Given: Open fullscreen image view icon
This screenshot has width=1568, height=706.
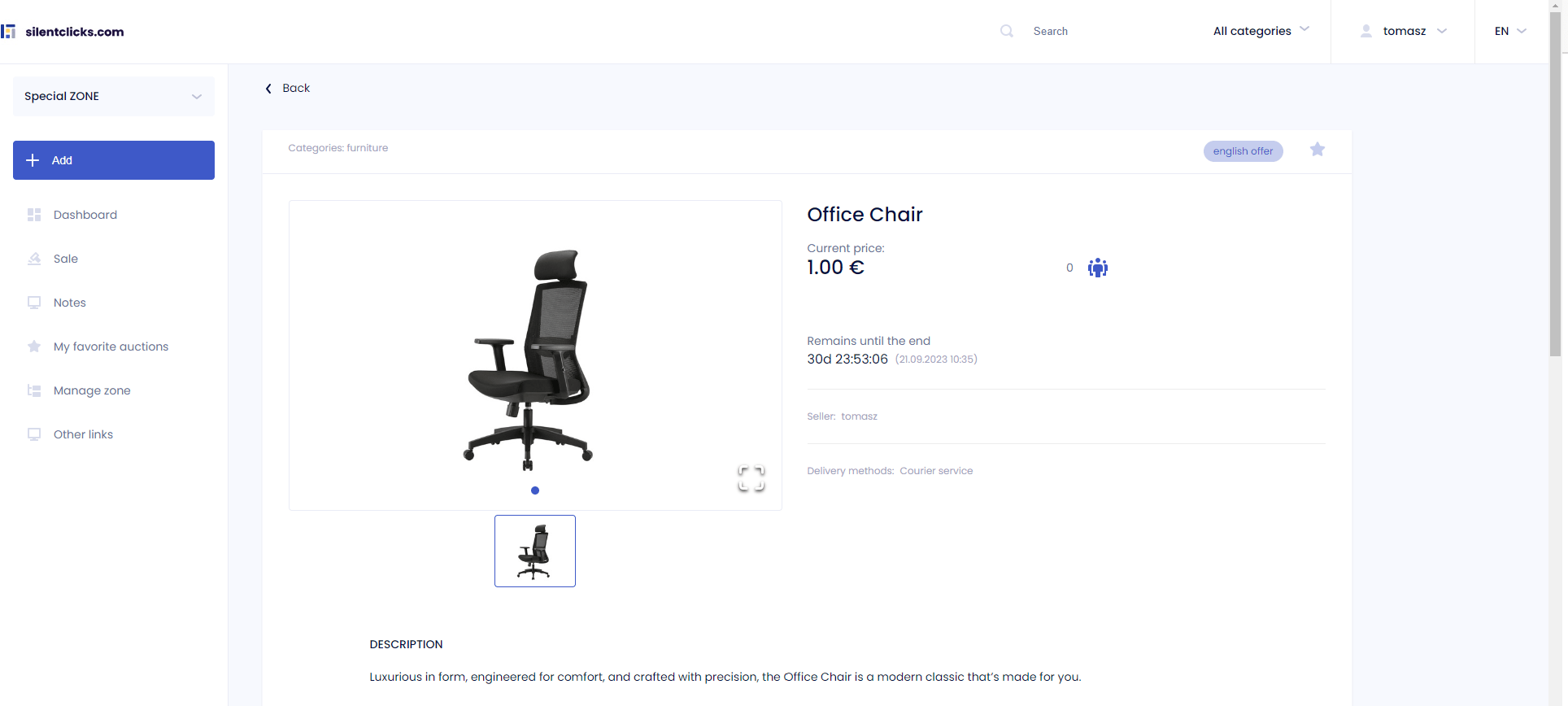Looking at the screenshot, I should tap(751, 478).
